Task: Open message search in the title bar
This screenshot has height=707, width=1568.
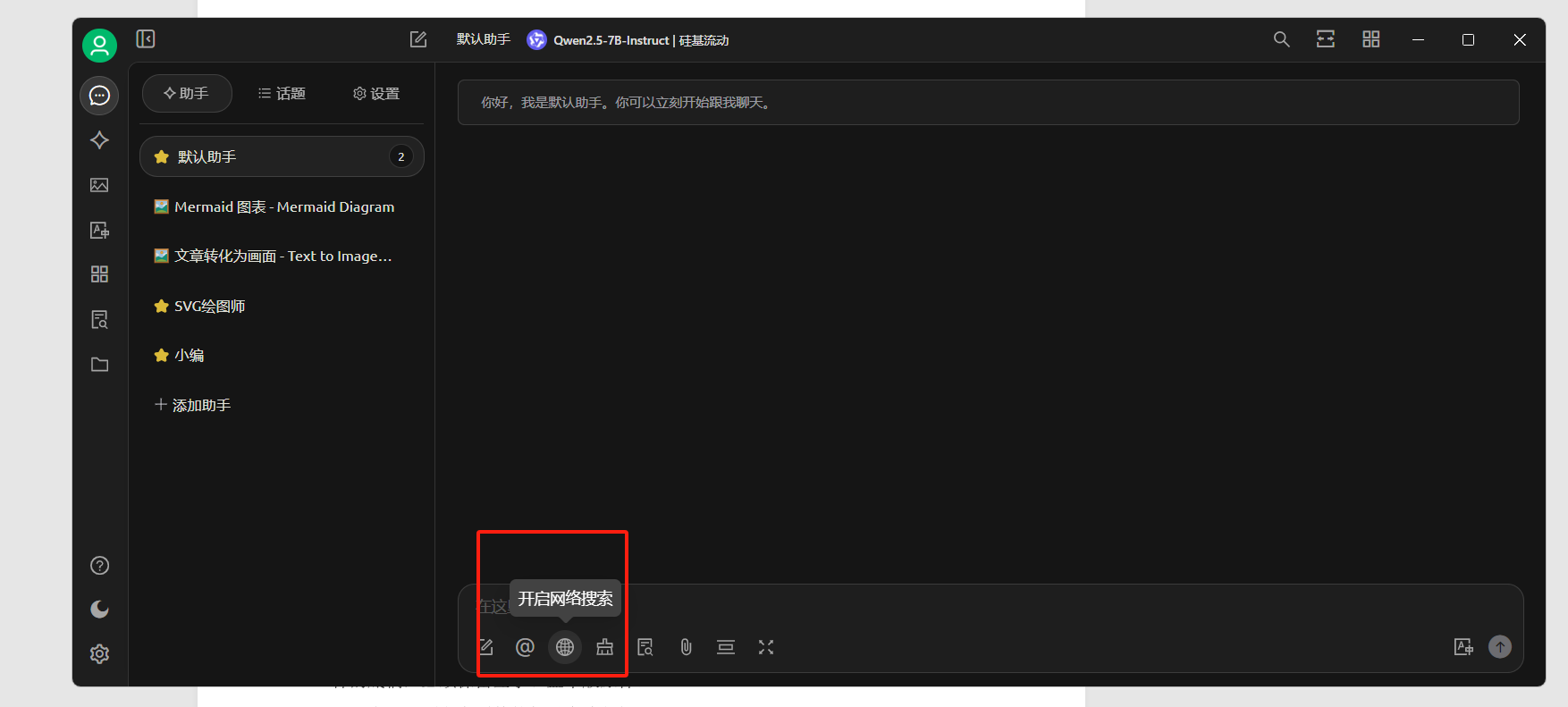Action: 1281,39
